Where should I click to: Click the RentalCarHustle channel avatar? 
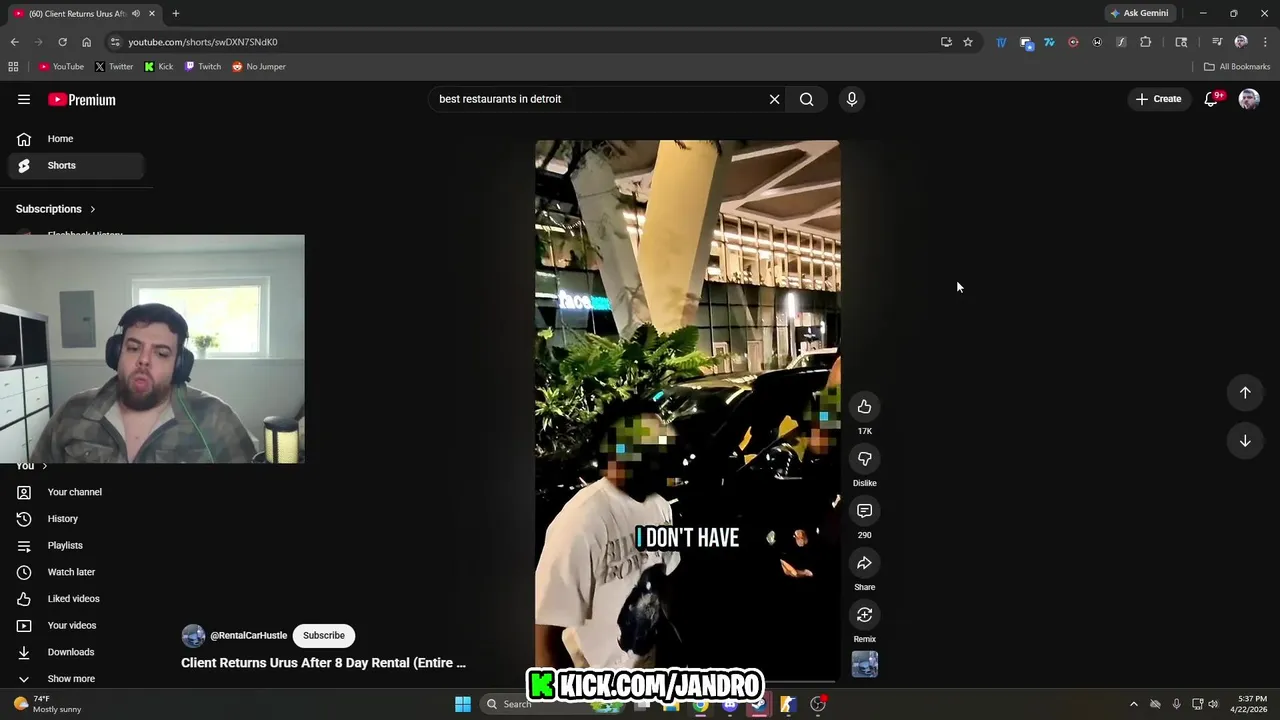[193, 636]
